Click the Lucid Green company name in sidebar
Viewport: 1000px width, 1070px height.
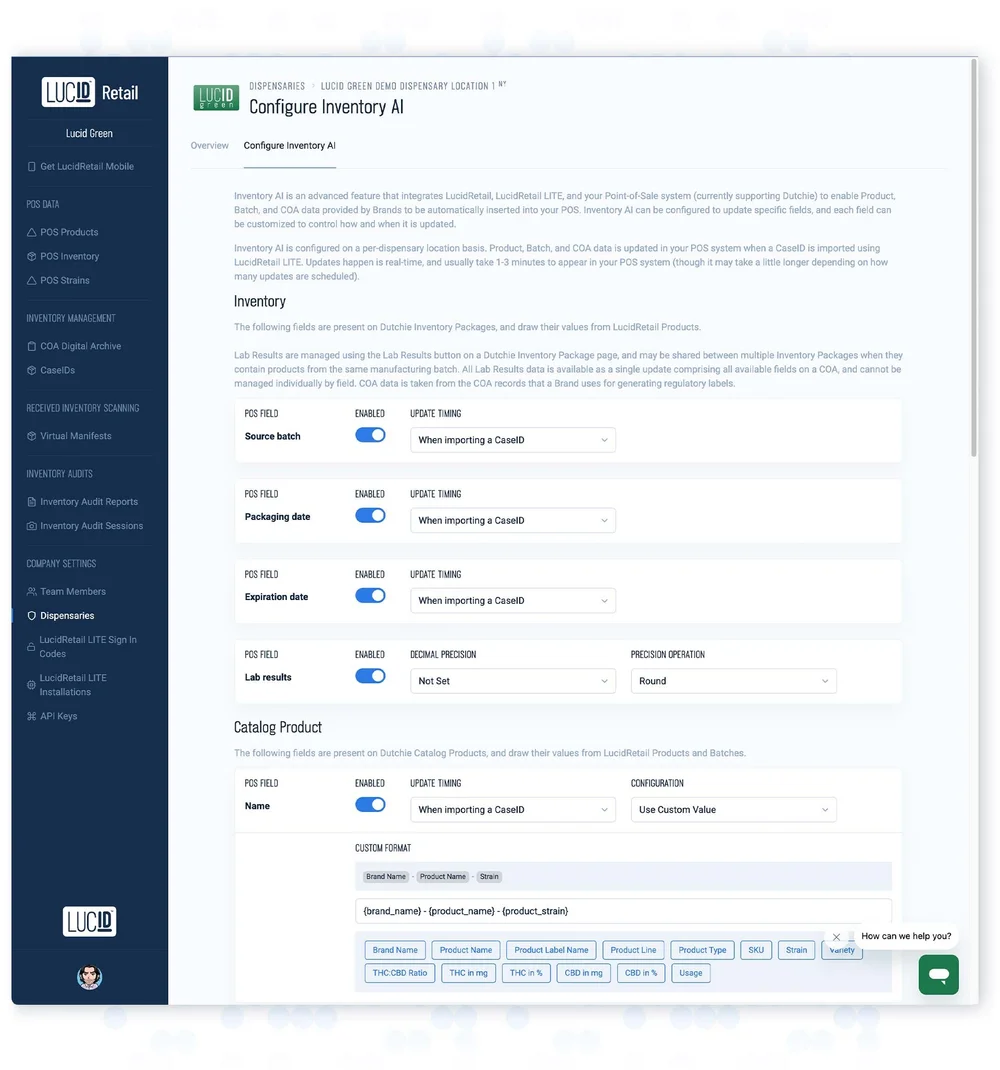[x=89, y=133]
